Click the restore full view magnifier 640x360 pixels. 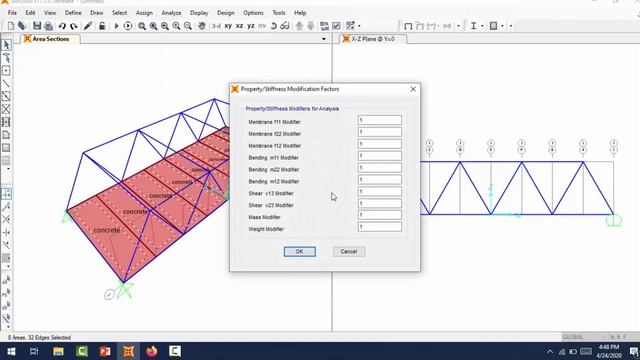coord(153,26)
